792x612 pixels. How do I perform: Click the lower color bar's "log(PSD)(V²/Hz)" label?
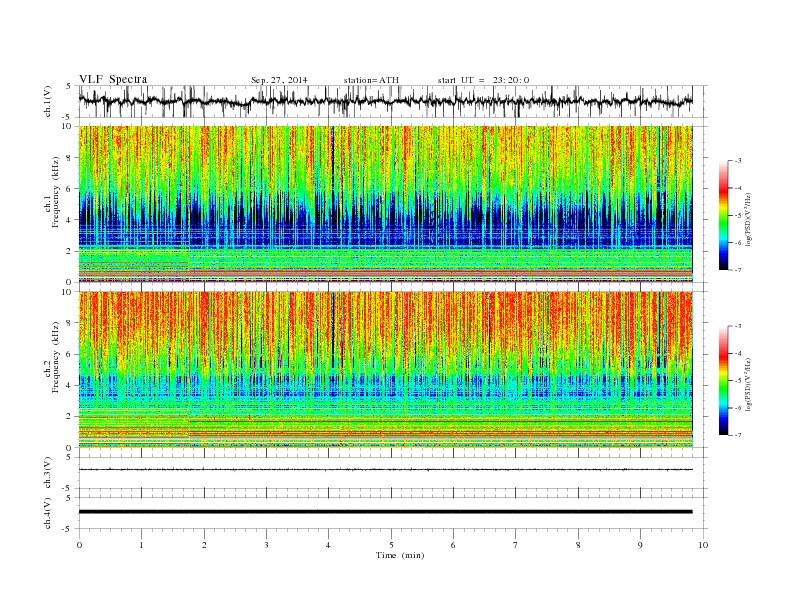(x=748, y=383)
